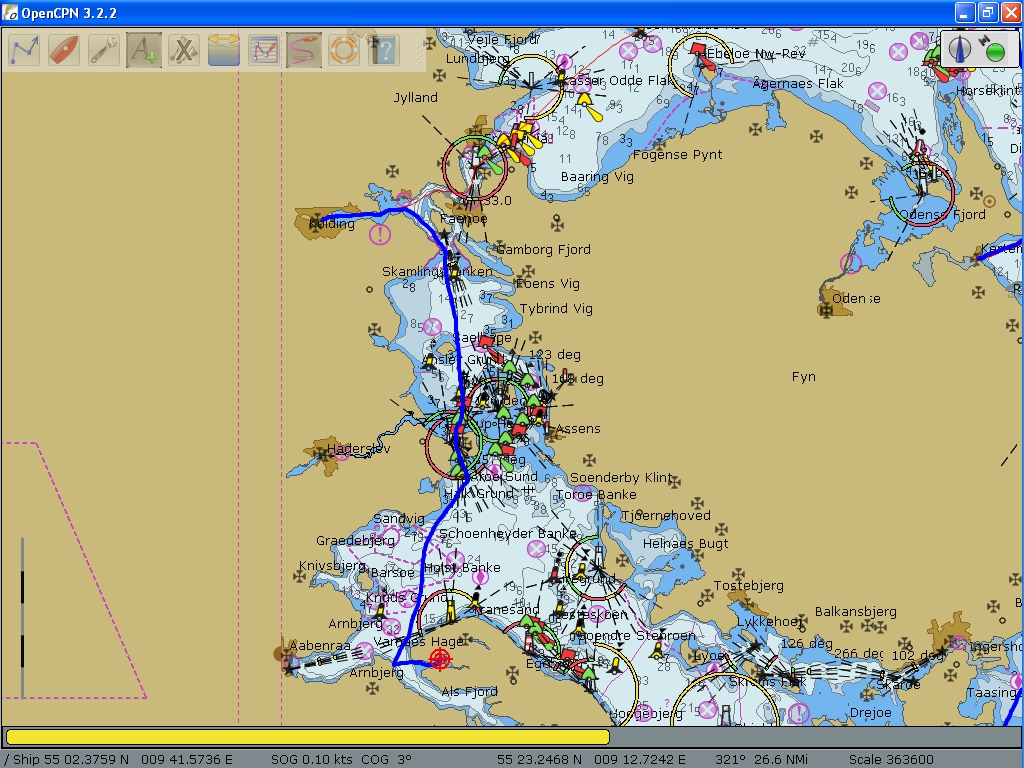The width and height of the screenshot is (1024, 768).
Task: Select the Create Route tool
Action: [24, 49]
